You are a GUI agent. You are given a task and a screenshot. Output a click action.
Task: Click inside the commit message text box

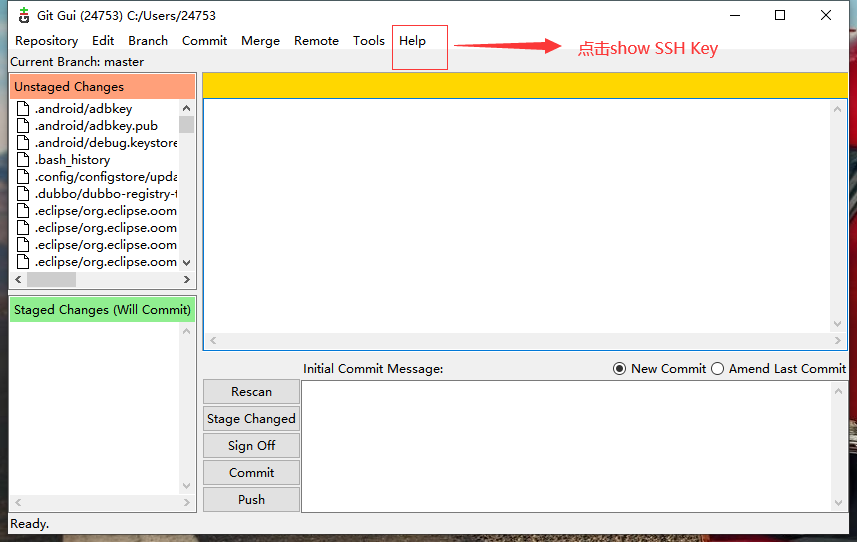coord(566,446)
